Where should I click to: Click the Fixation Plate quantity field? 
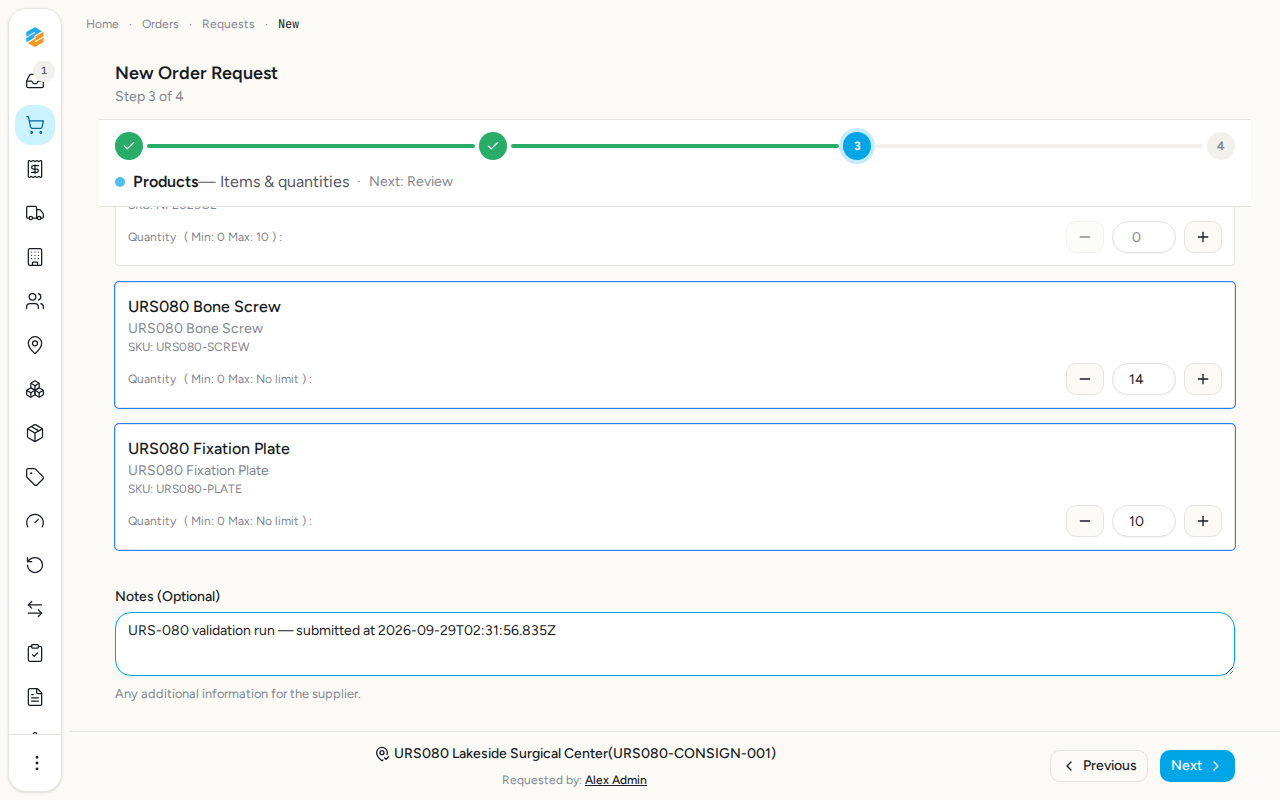point(1144,521)
